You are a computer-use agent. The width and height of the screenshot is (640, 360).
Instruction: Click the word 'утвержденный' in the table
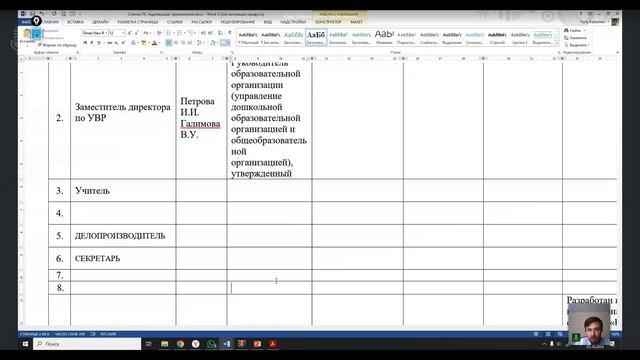pos(261,173)
